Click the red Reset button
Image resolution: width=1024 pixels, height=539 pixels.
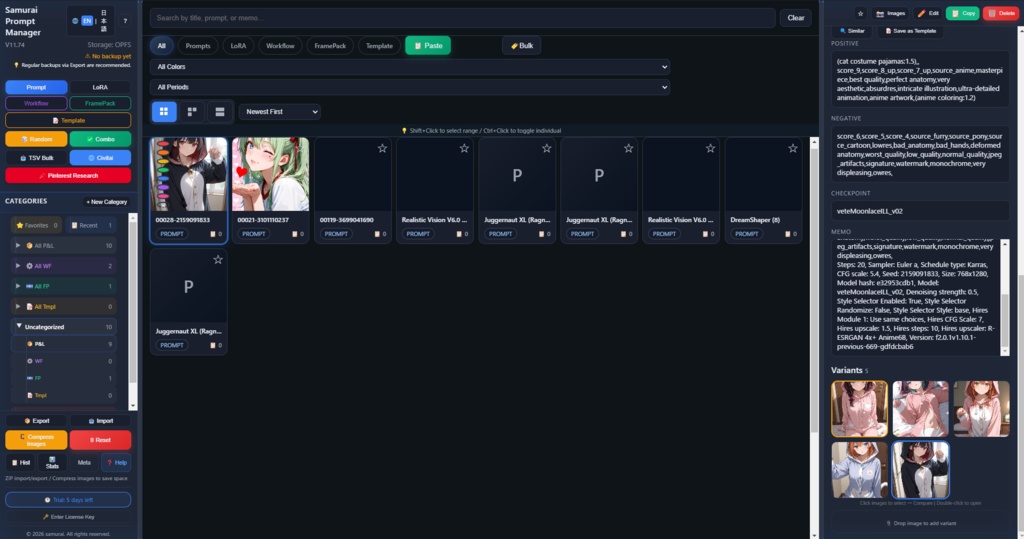point(100,440)
